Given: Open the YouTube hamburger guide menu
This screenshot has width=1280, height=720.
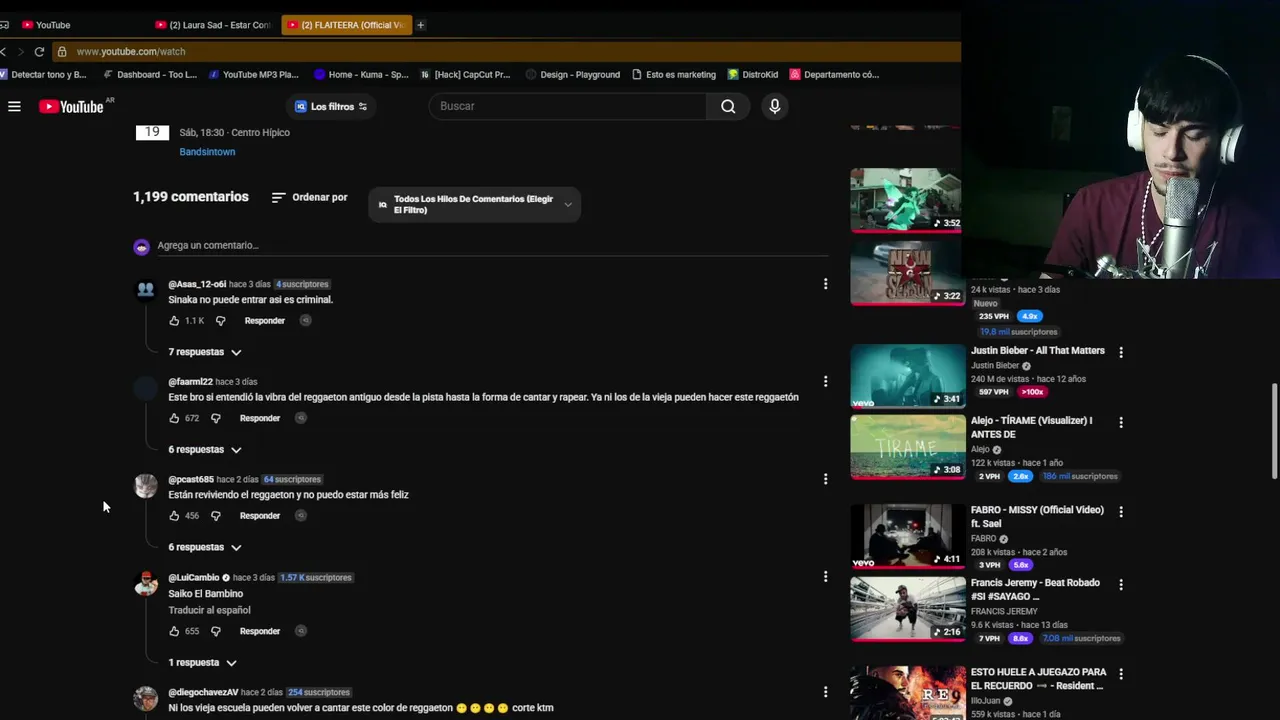Looking at the screenshot, I should (14, 106).
